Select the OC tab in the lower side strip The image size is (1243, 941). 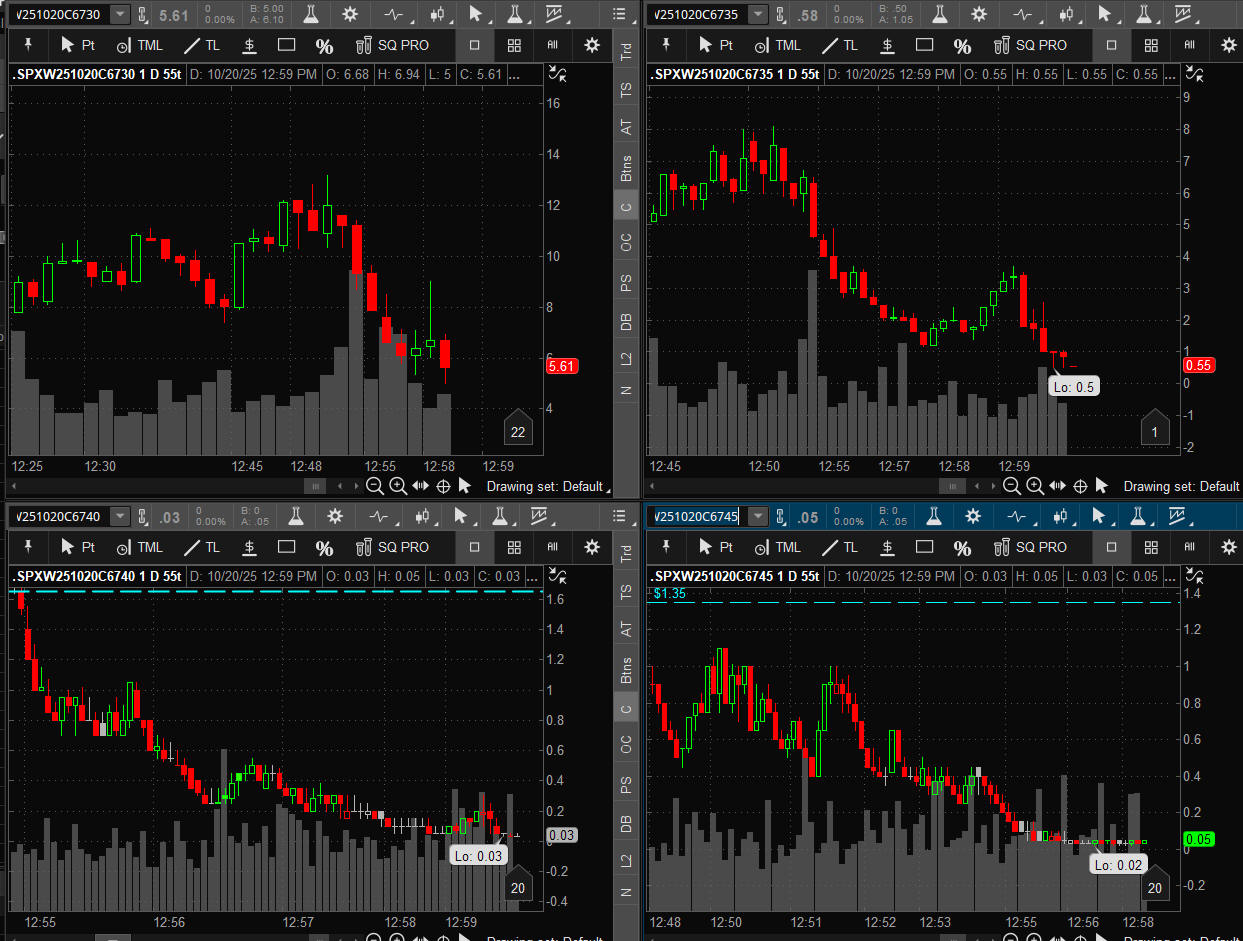click(x=626, y=744)
